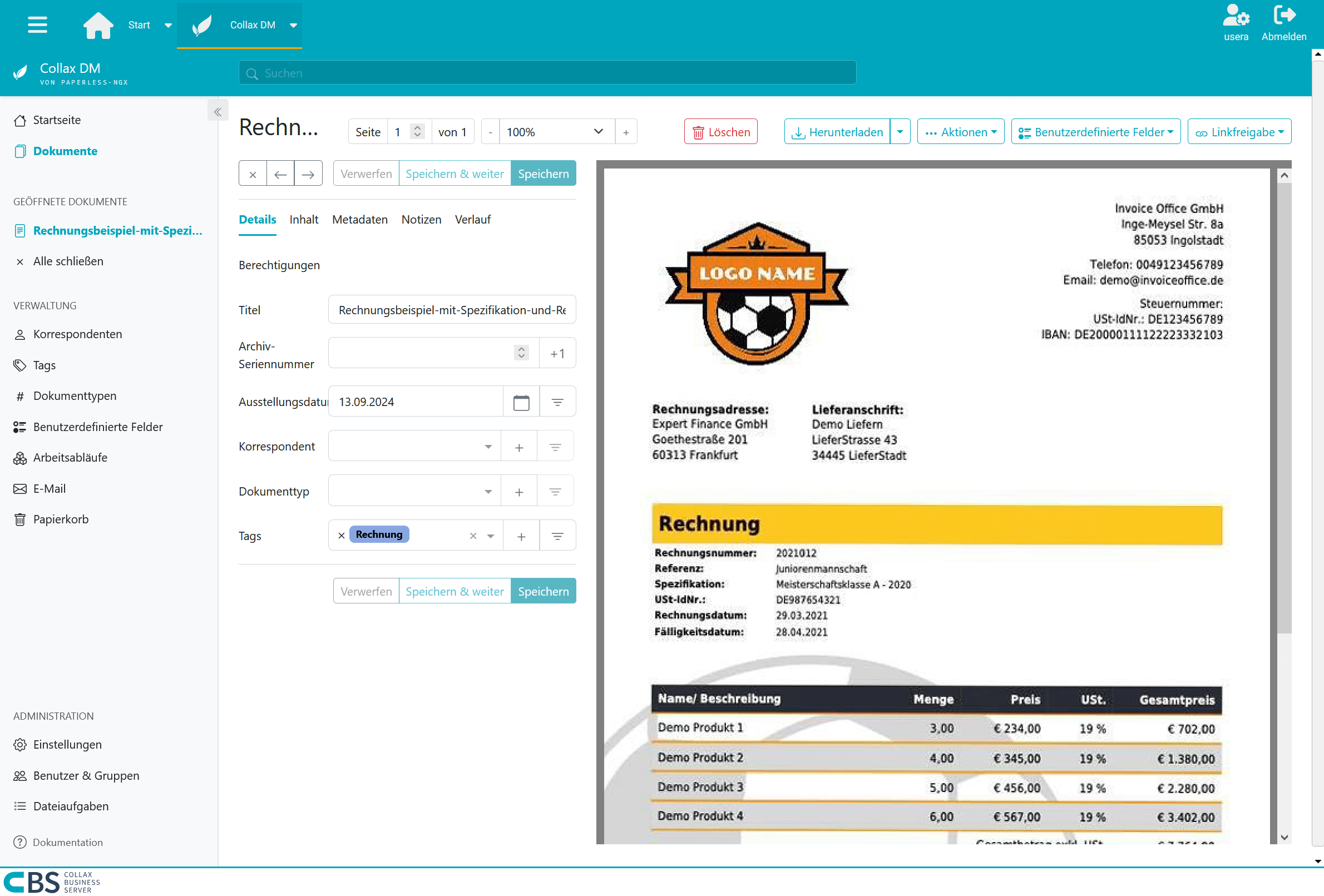
Task: Expand the Herunterladen options arrow
Action: [x=900, y=132]
